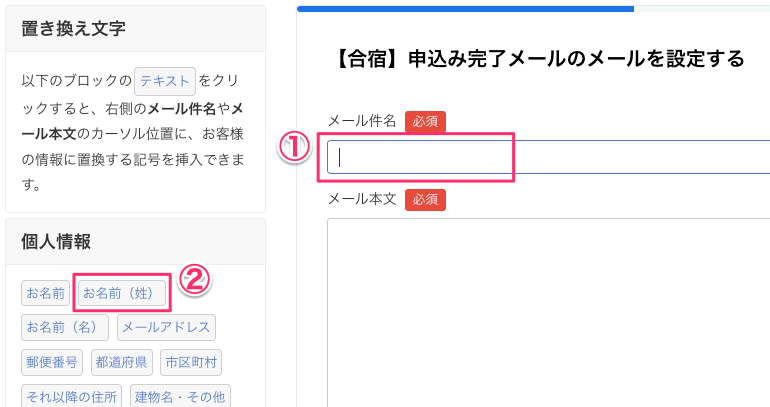
Task: Click the 置き換え文字 panel header
Action: 135,29
